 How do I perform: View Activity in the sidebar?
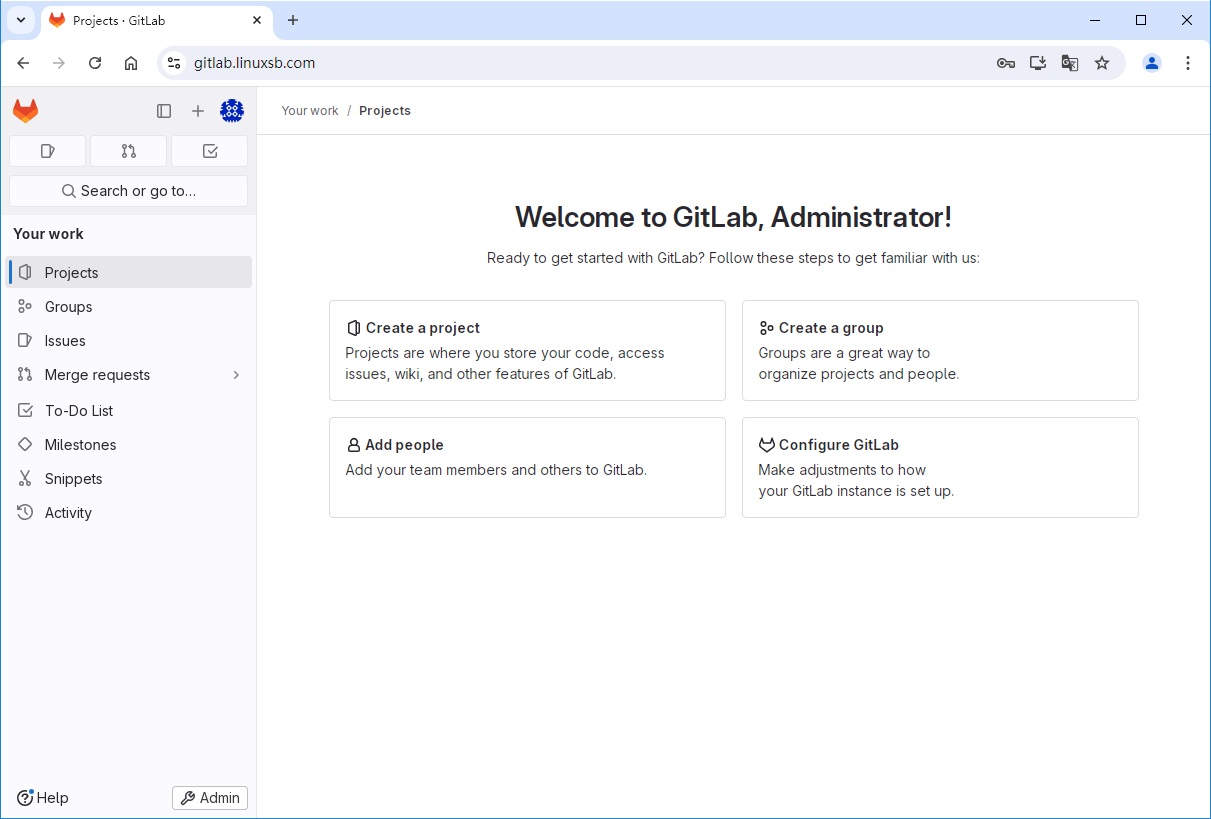(x=68, y=513)
